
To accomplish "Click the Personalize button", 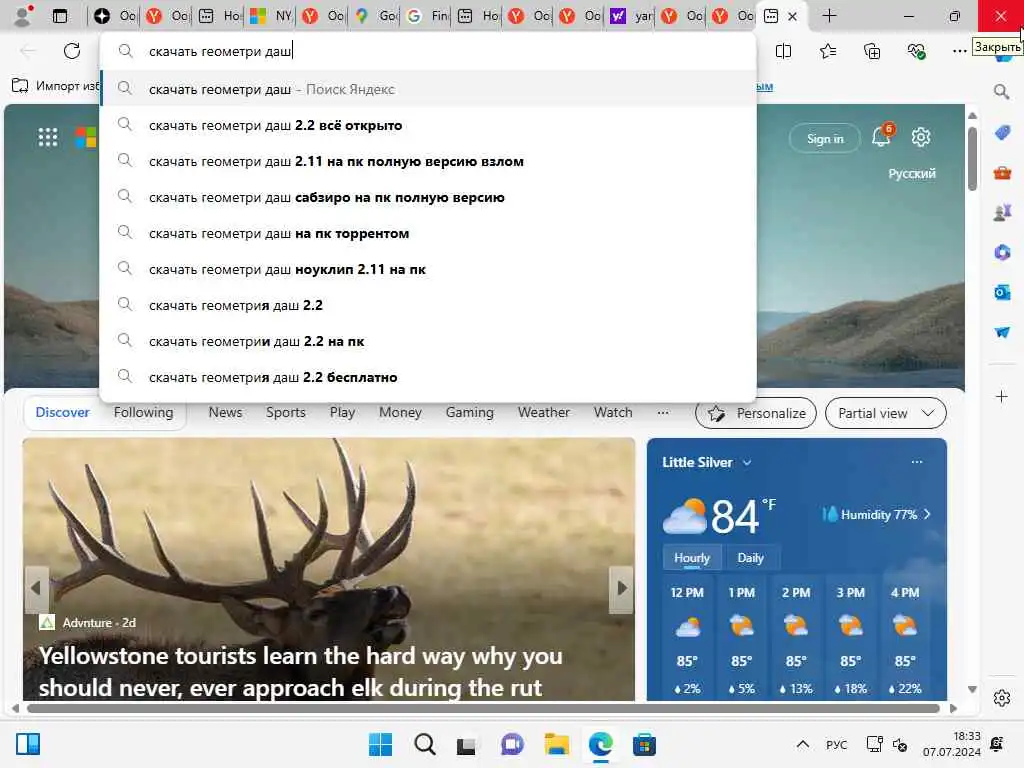I will 756,413.
